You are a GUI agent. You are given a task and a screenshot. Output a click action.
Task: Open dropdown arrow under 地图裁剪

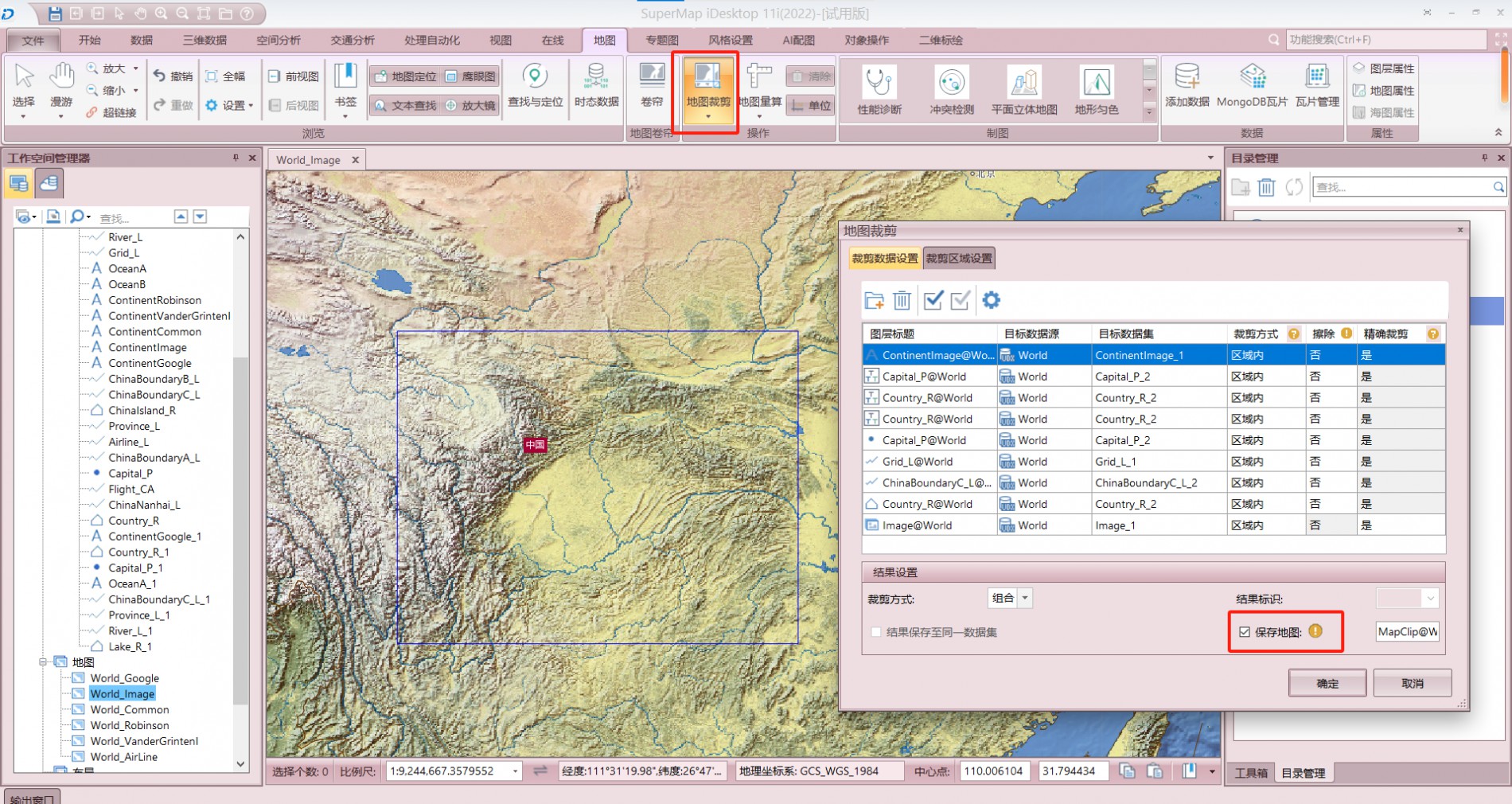707,116
